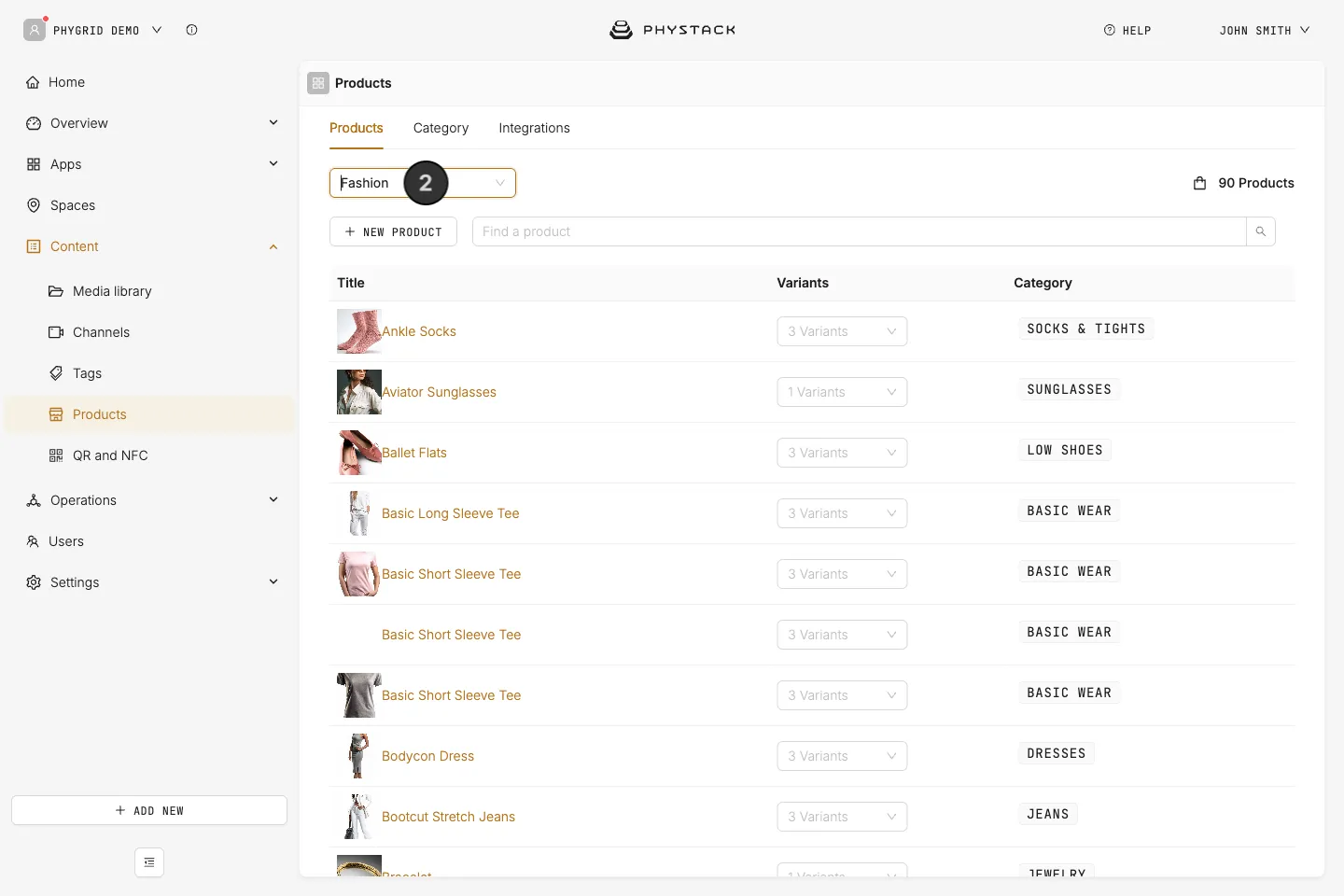Click the DRESSES category tag

[x=1057, y=753]
